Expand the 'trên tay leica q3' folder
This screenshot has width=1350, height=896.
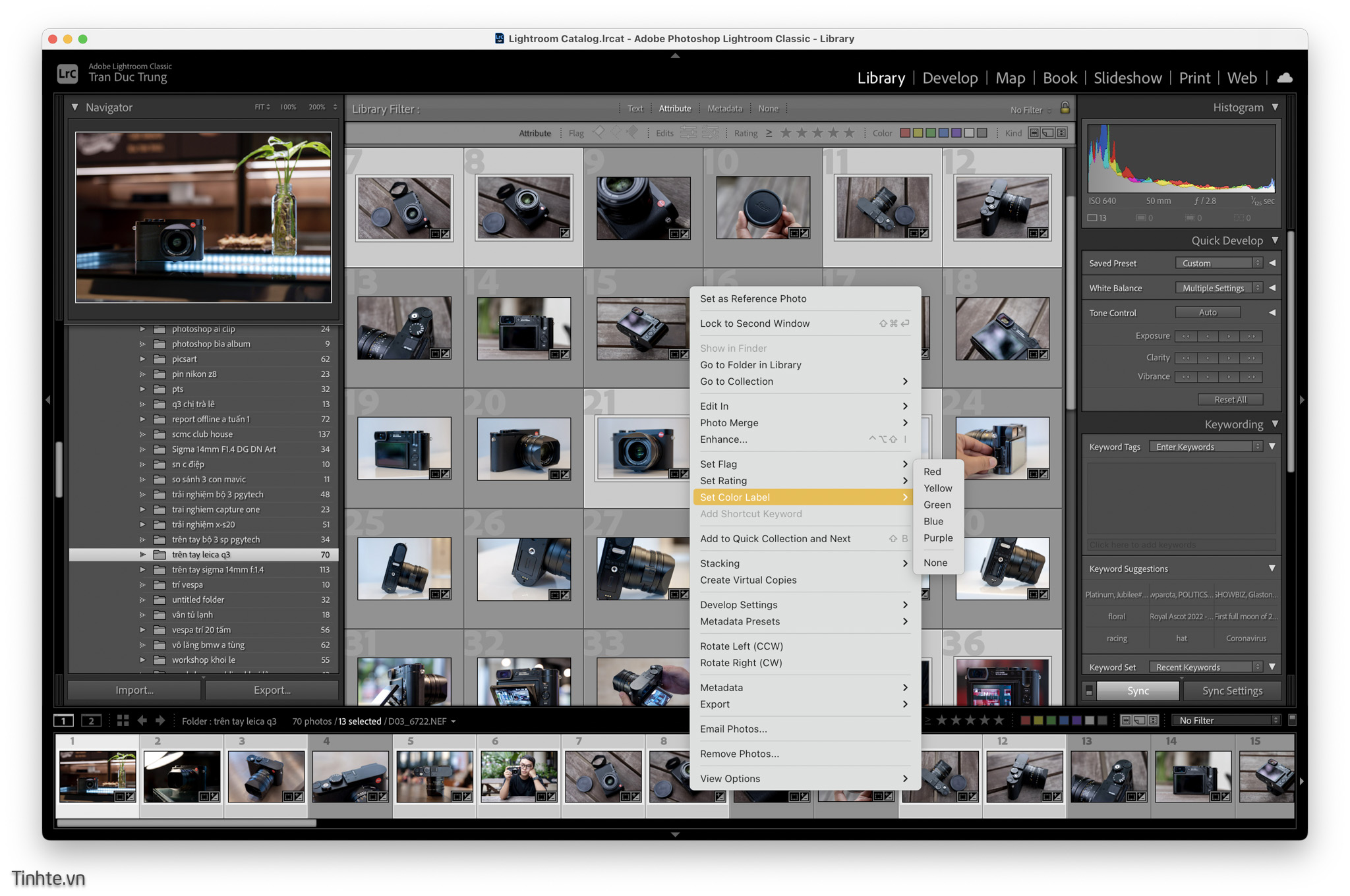pos(142,555)
